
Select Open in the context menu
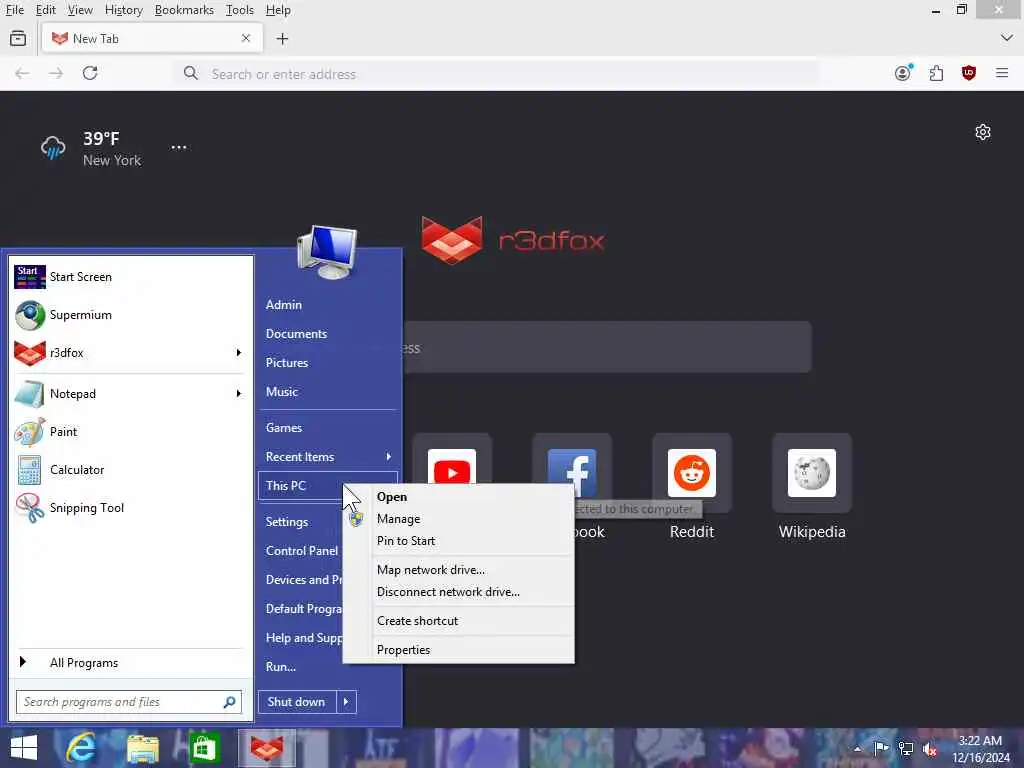click(x=458, y=497)
